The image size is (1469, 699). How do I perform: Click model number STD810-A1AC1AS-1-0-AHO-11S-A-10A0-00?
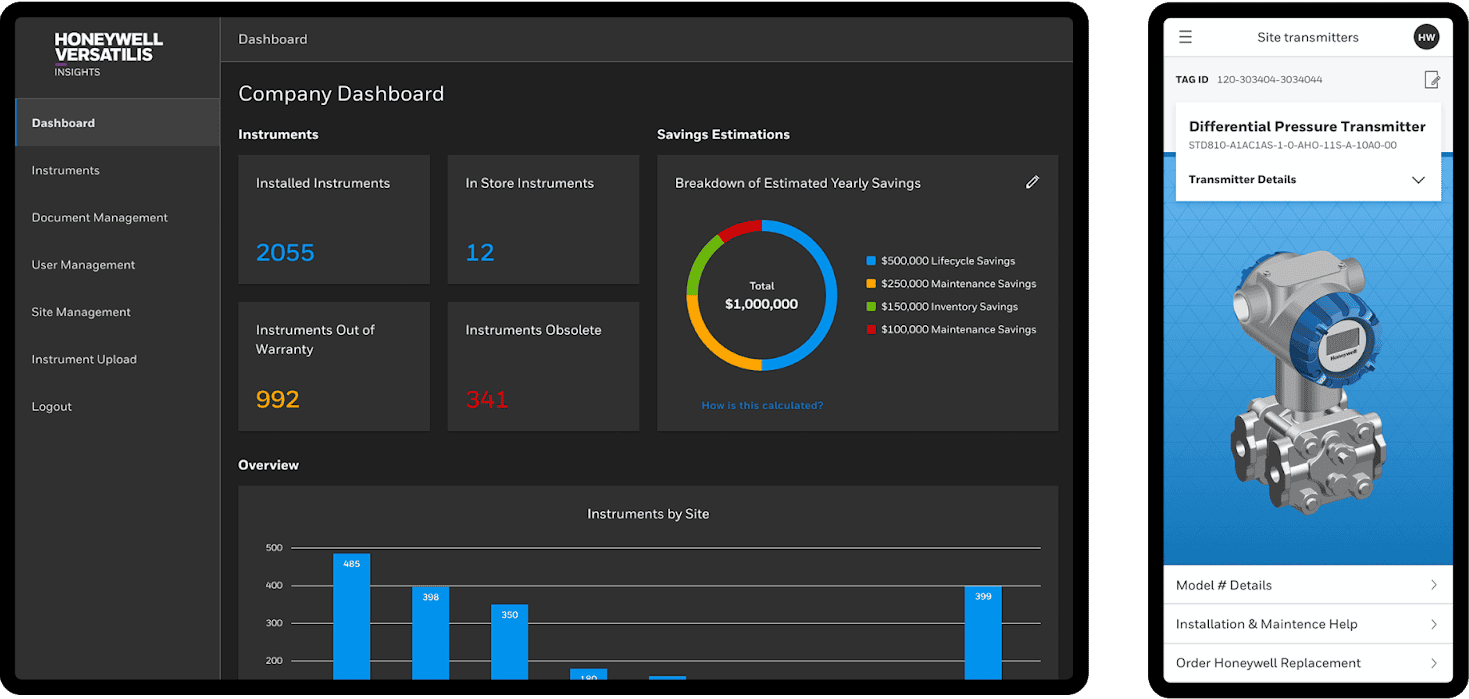tap(1293, 146)
